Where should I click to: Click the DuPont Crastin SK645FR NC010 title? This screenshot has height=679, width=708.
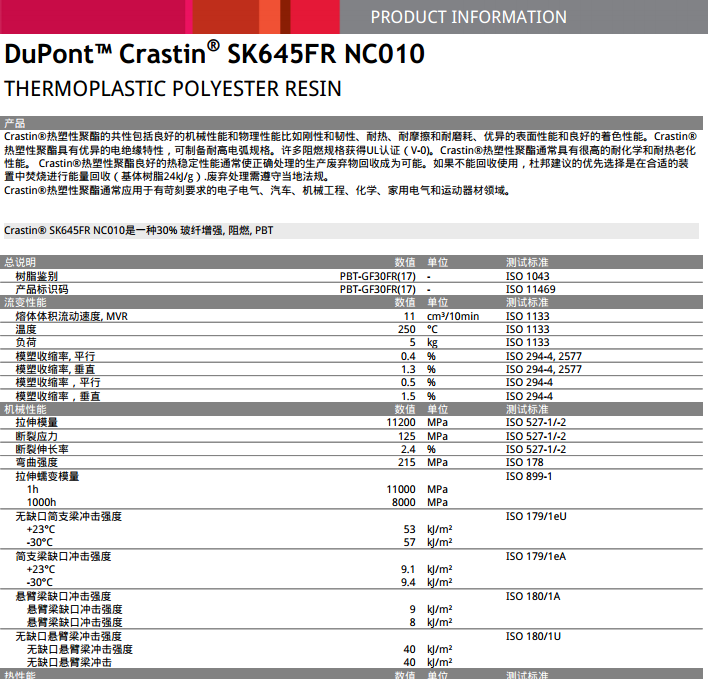[x=214, y=53]
